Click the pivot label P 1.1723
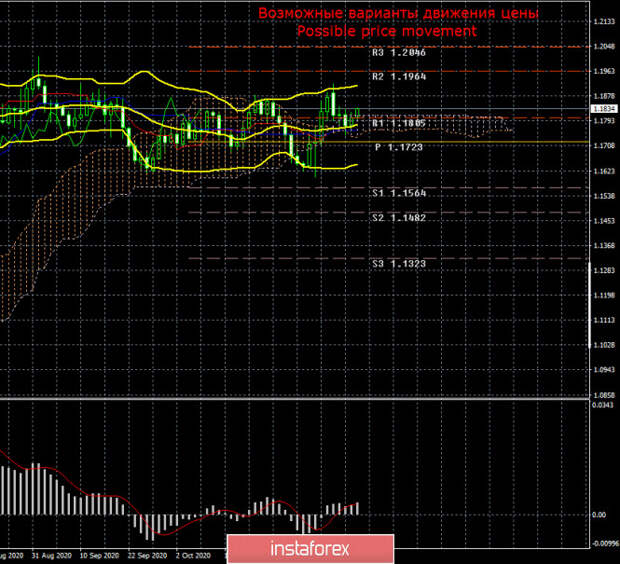Image resolution: width=620 pixels, height=564 pixels. click(399, 148)
